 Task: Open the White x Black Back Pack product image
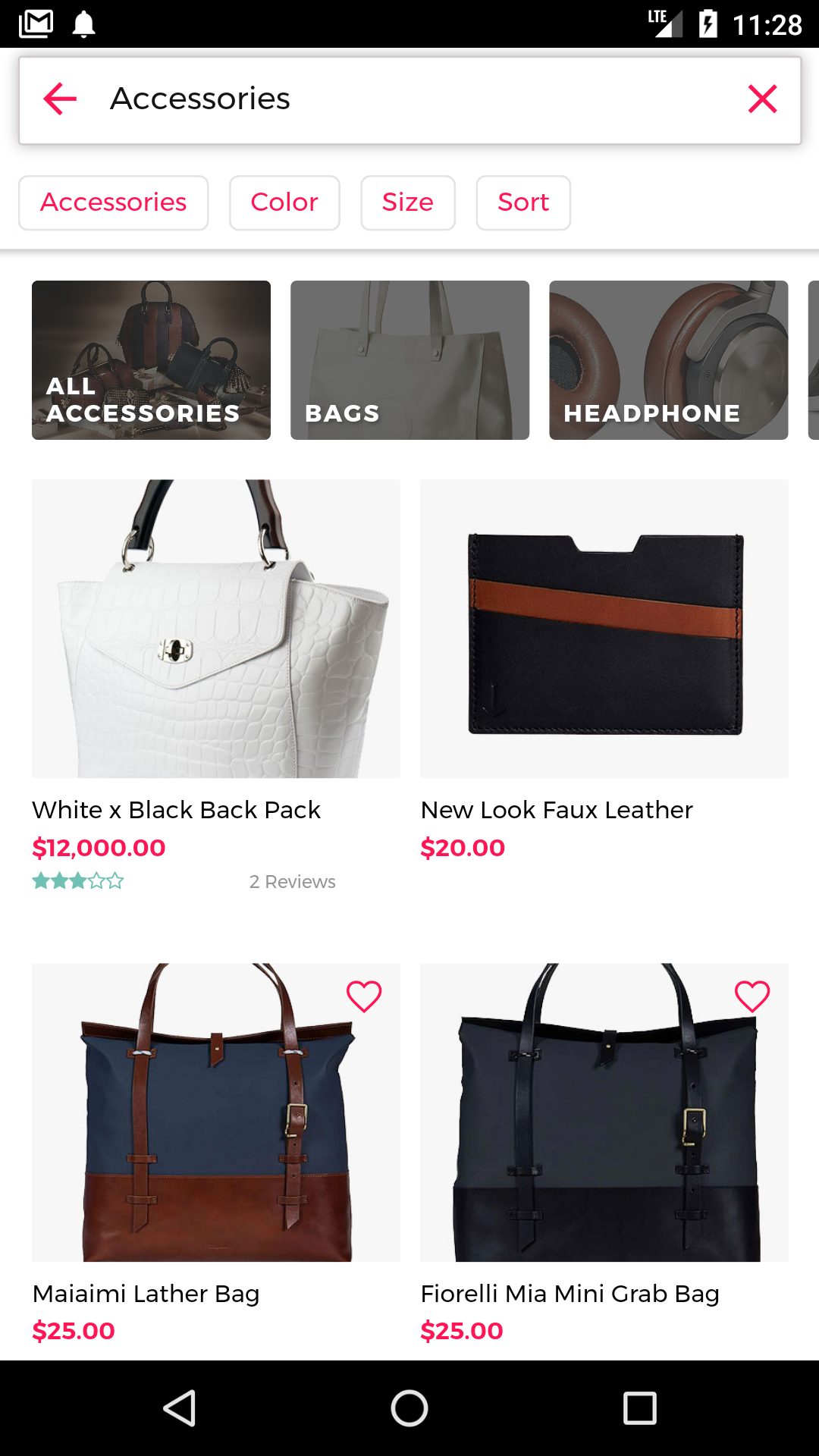point(215,629)
